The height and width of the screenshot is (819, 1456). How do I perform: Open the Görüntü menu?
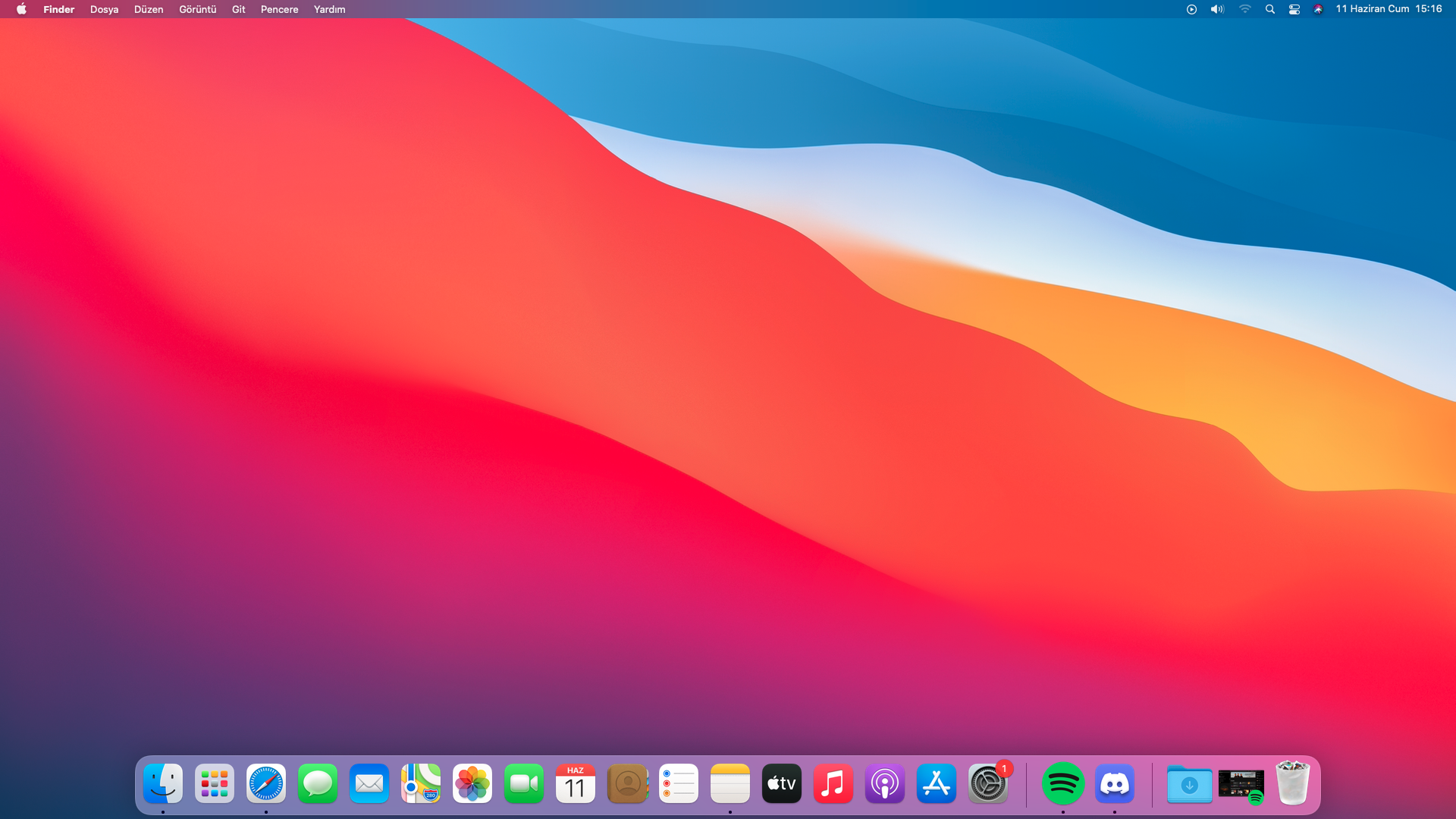197,9
